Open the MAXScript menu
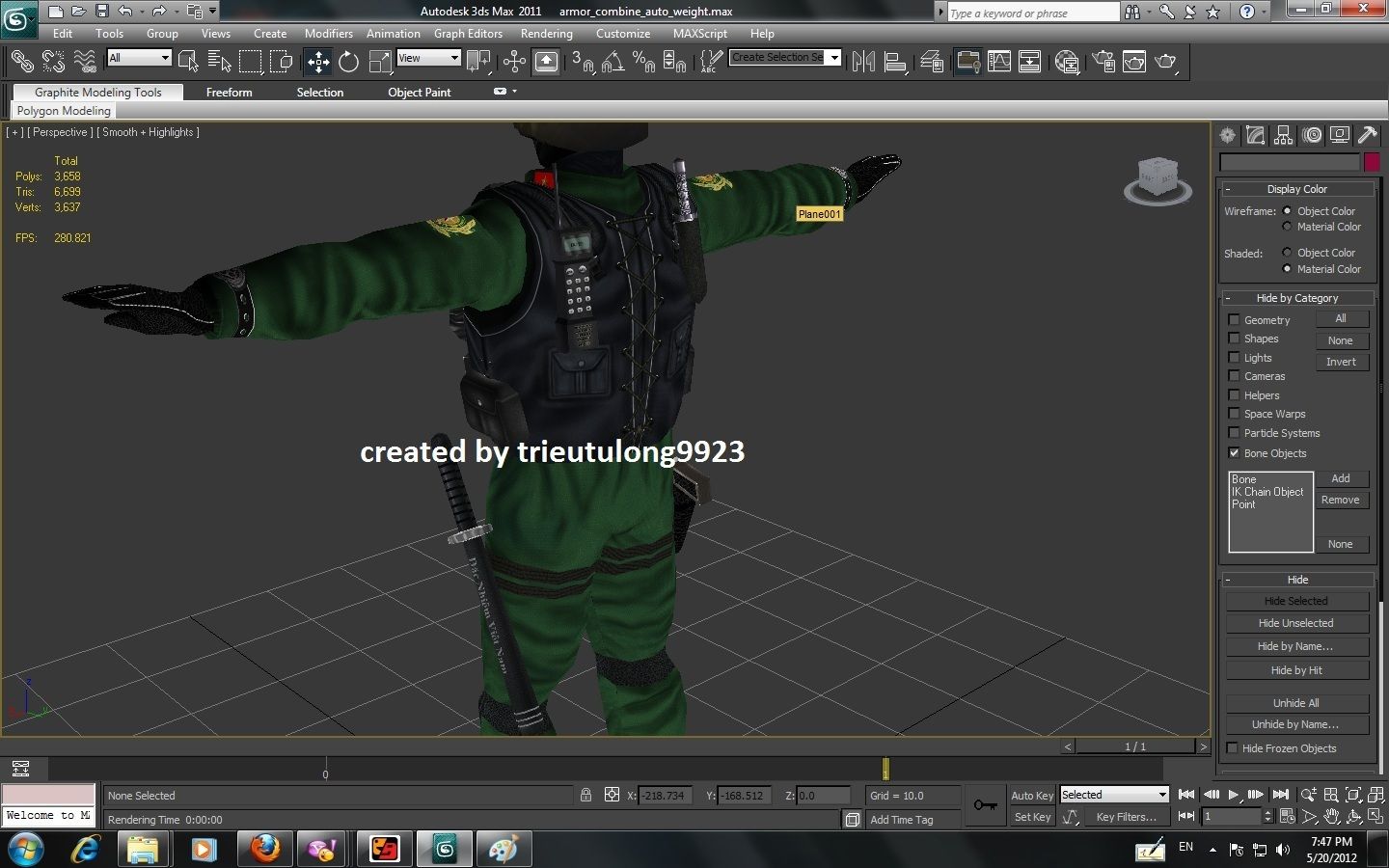The width and height of the screenshot is (1389, 868). point(699,33)
